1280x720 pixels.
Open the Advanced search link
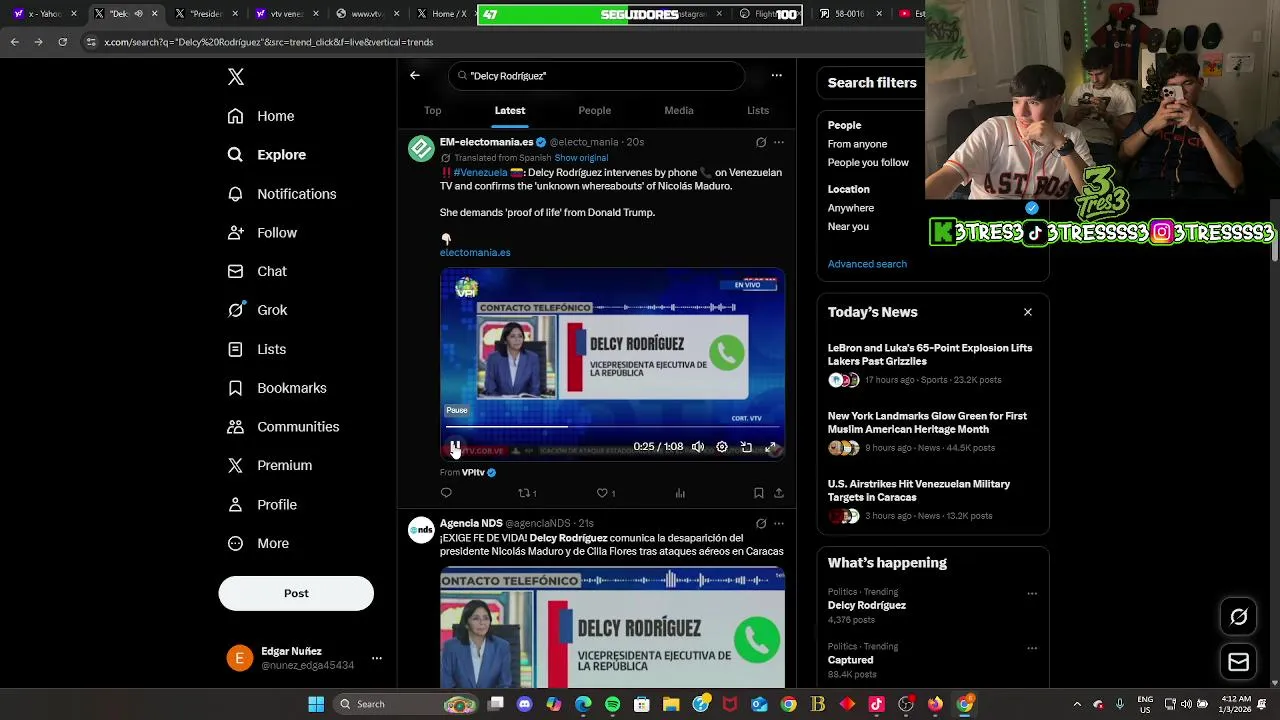click(867, 264)
